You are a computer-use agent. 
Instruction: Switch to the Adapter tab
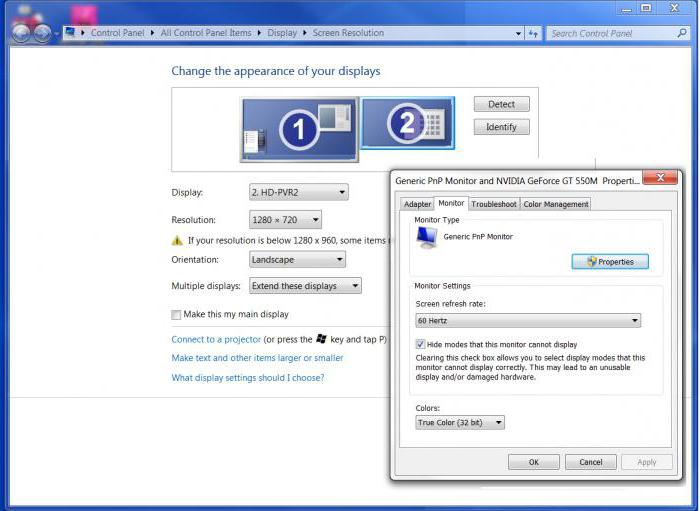pyautogui.click(x=417, y=204)
